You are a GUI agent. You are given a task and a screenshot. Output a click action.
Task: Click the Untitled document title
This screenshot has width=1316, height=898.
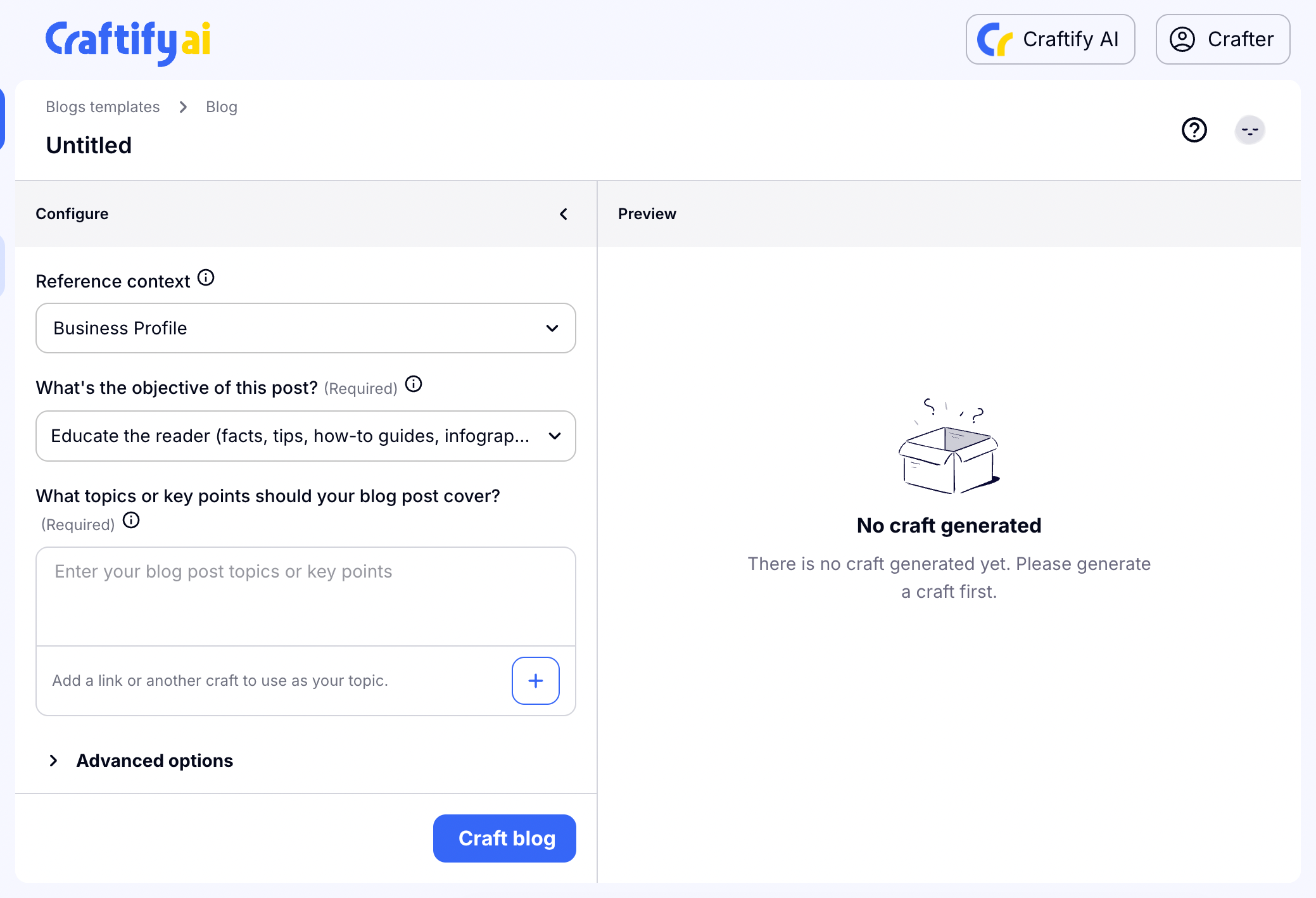click(x=89, y=146)
